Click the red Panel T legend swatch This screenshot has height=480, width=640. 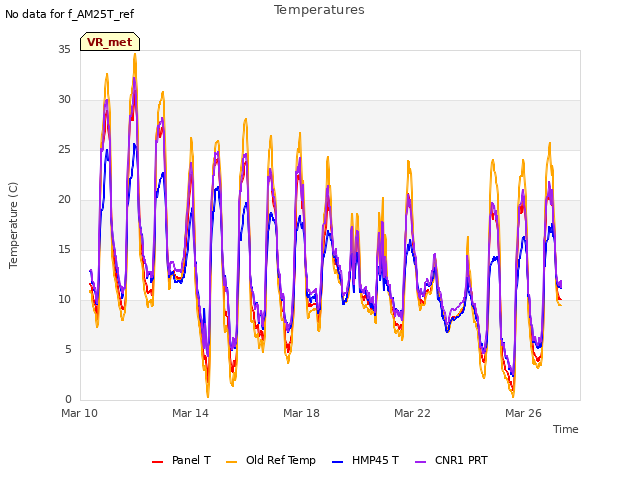click(x=158, y=462)
